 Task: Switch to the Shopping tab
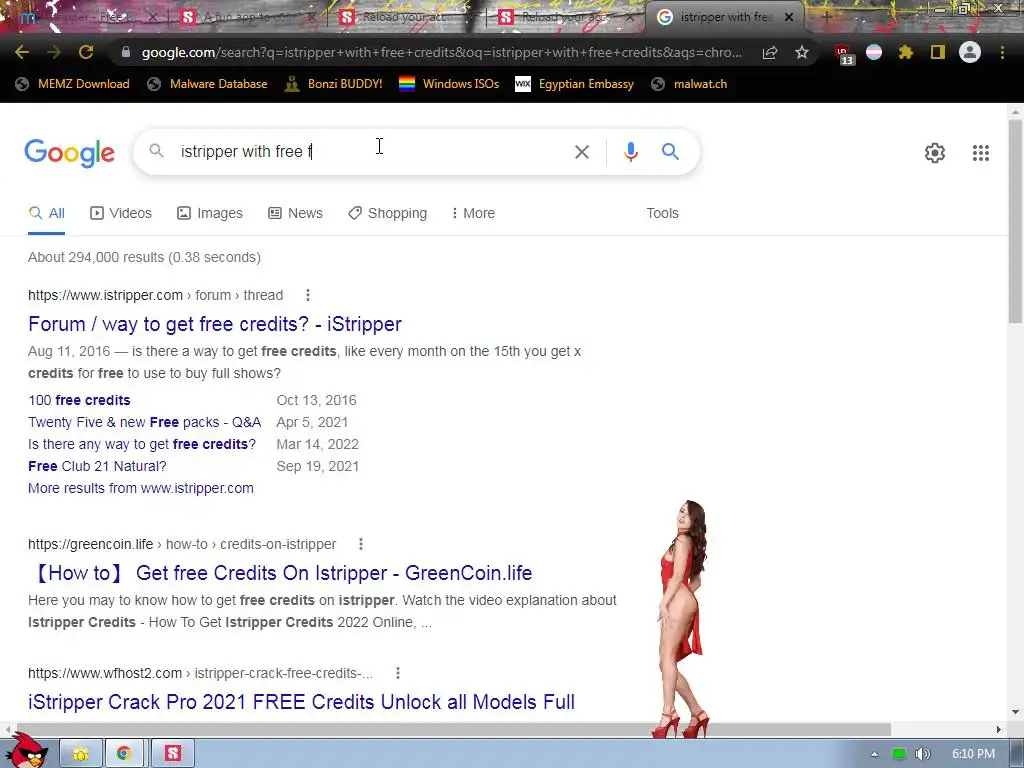coord(387,213)
